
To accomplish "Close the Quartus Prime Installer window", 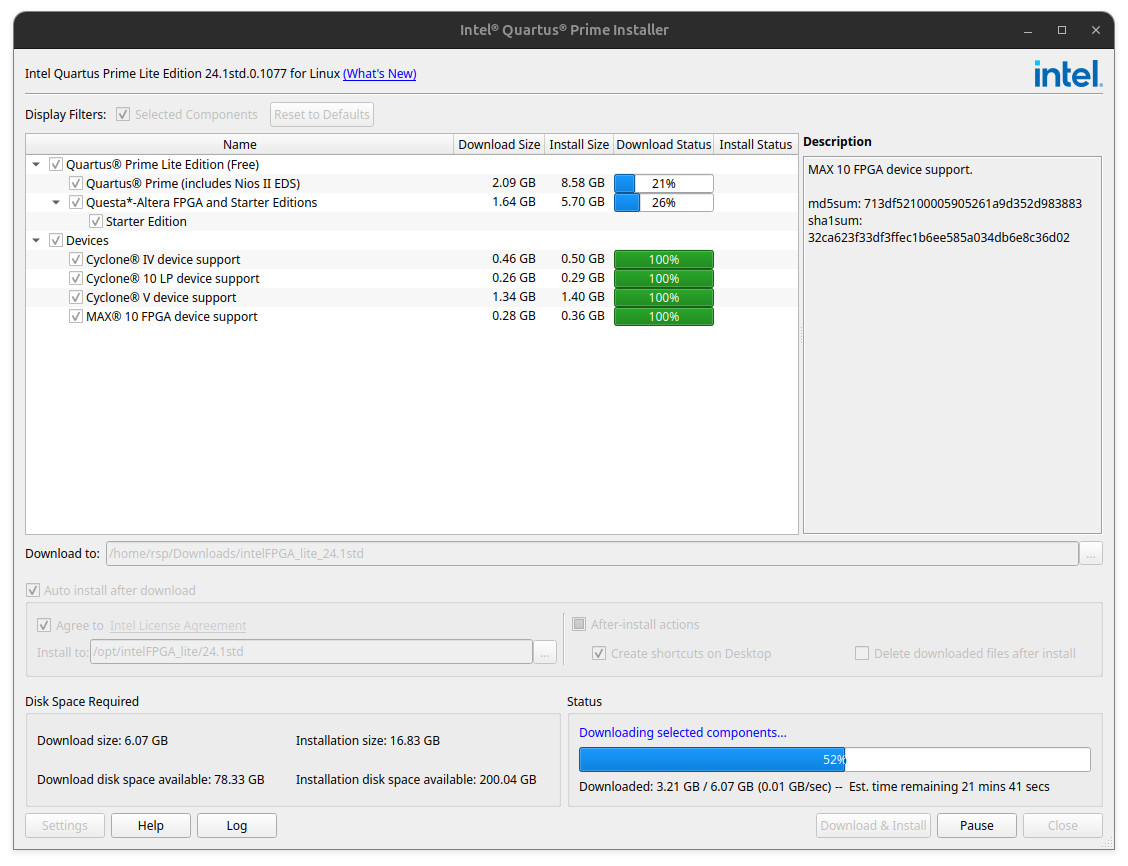I will pos(1094,30).
